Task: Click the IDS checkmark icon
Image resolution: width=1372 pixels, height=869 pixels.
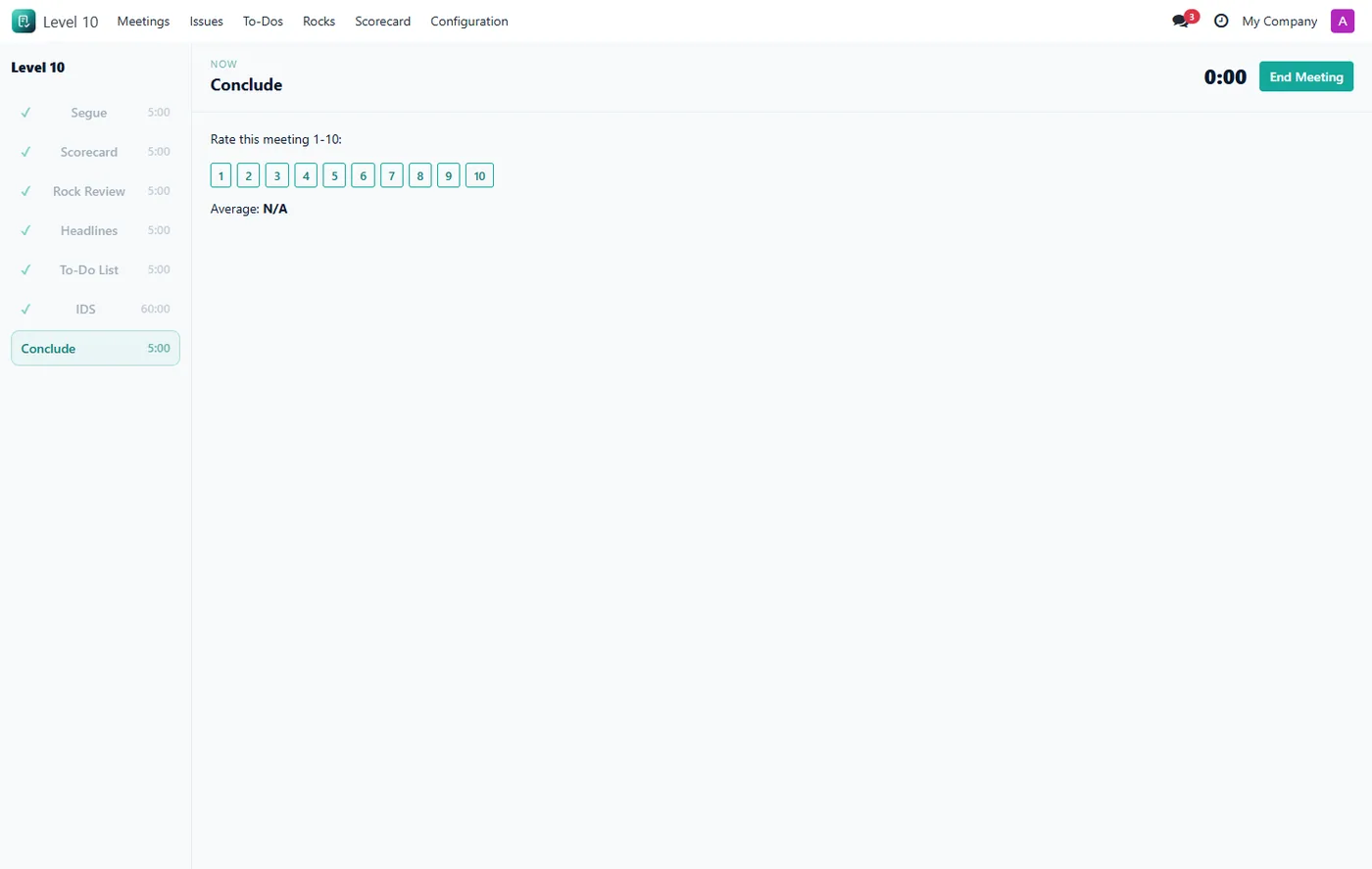Action: pos(25,309)
